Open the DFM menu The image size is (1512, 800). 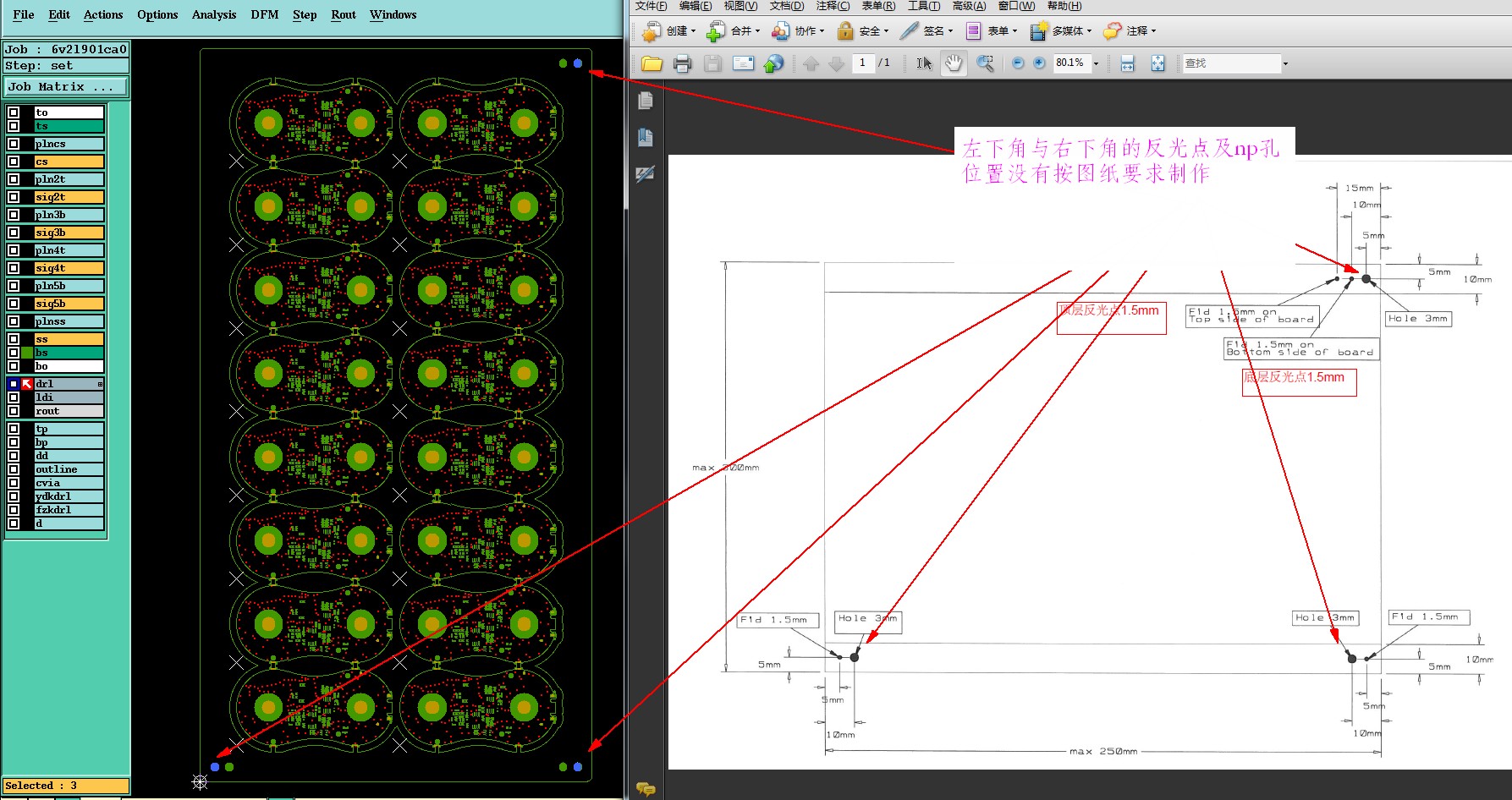pos(265,14)
